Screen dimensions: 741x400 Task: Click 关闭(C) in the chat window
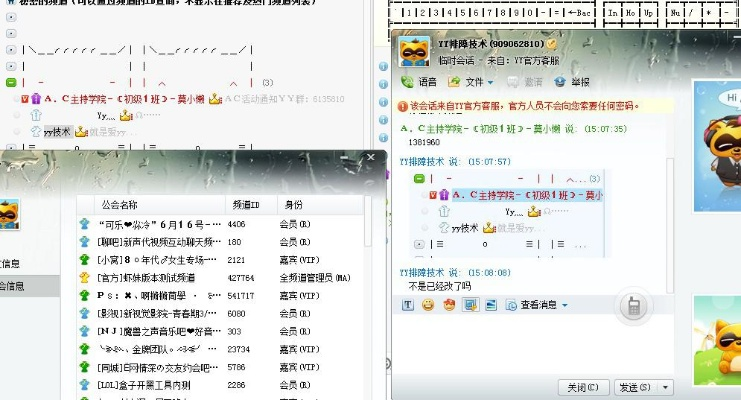coord(583,388)
